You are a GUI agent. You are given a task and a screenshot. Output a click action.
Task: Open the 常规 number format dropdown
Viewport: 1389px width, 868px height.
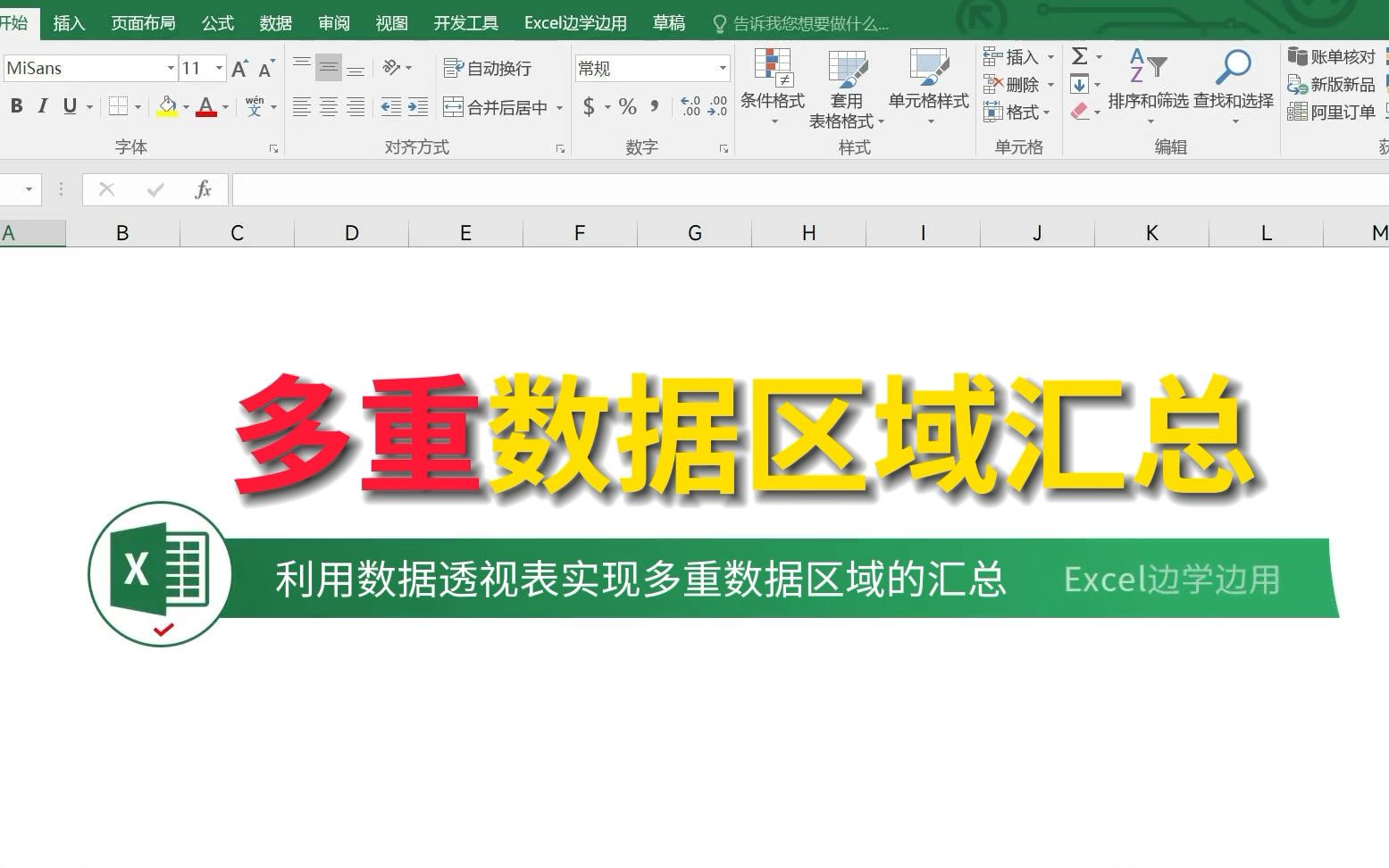pos(723,68)
